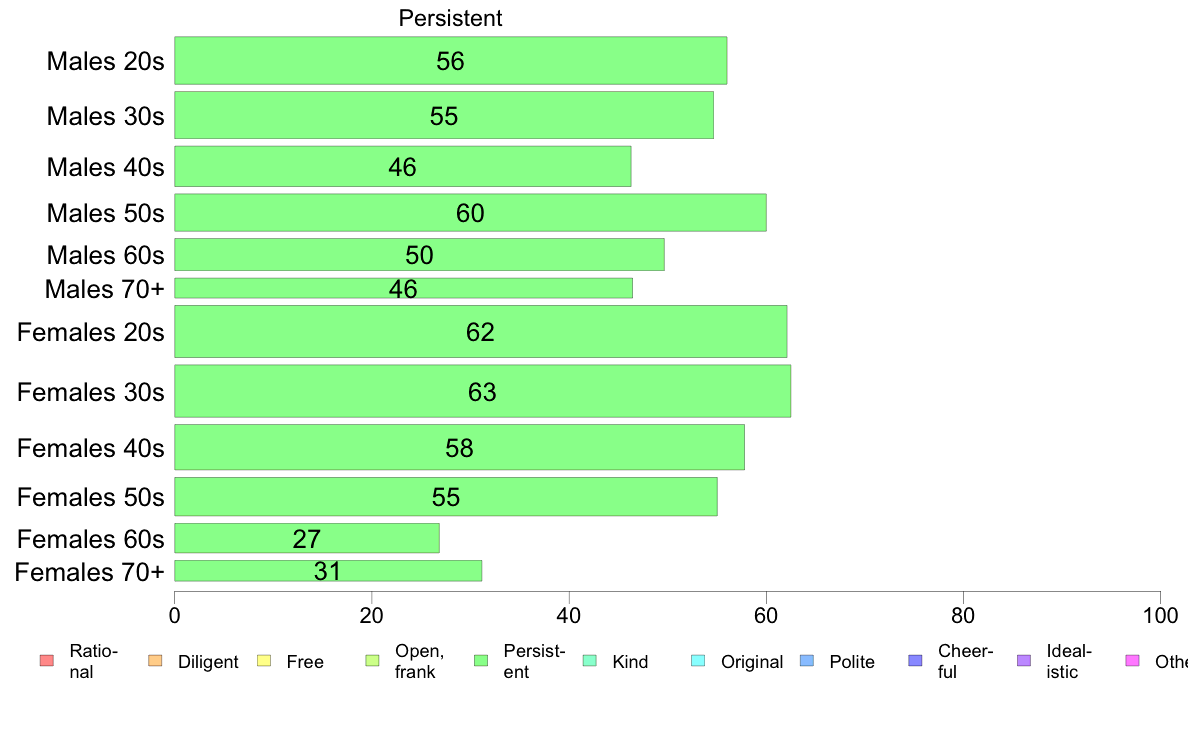1188x736 pixels.
Task: Click the Males 20s bar showing 56
Action: click(451, 61)
